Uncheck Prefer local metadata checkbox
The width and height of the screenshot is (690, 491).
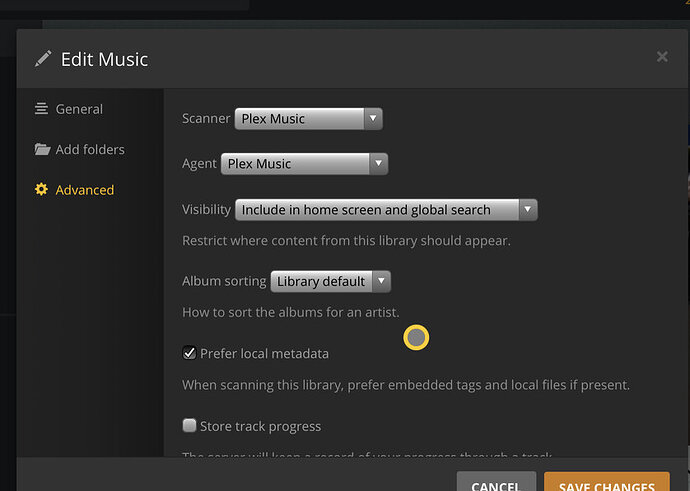point(189,353)
